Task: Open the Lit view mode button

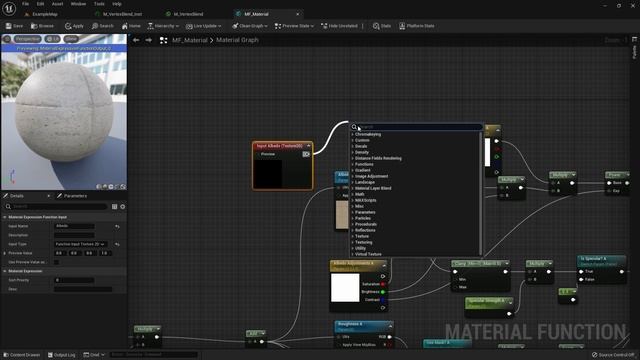Action: tap(52, 39)
